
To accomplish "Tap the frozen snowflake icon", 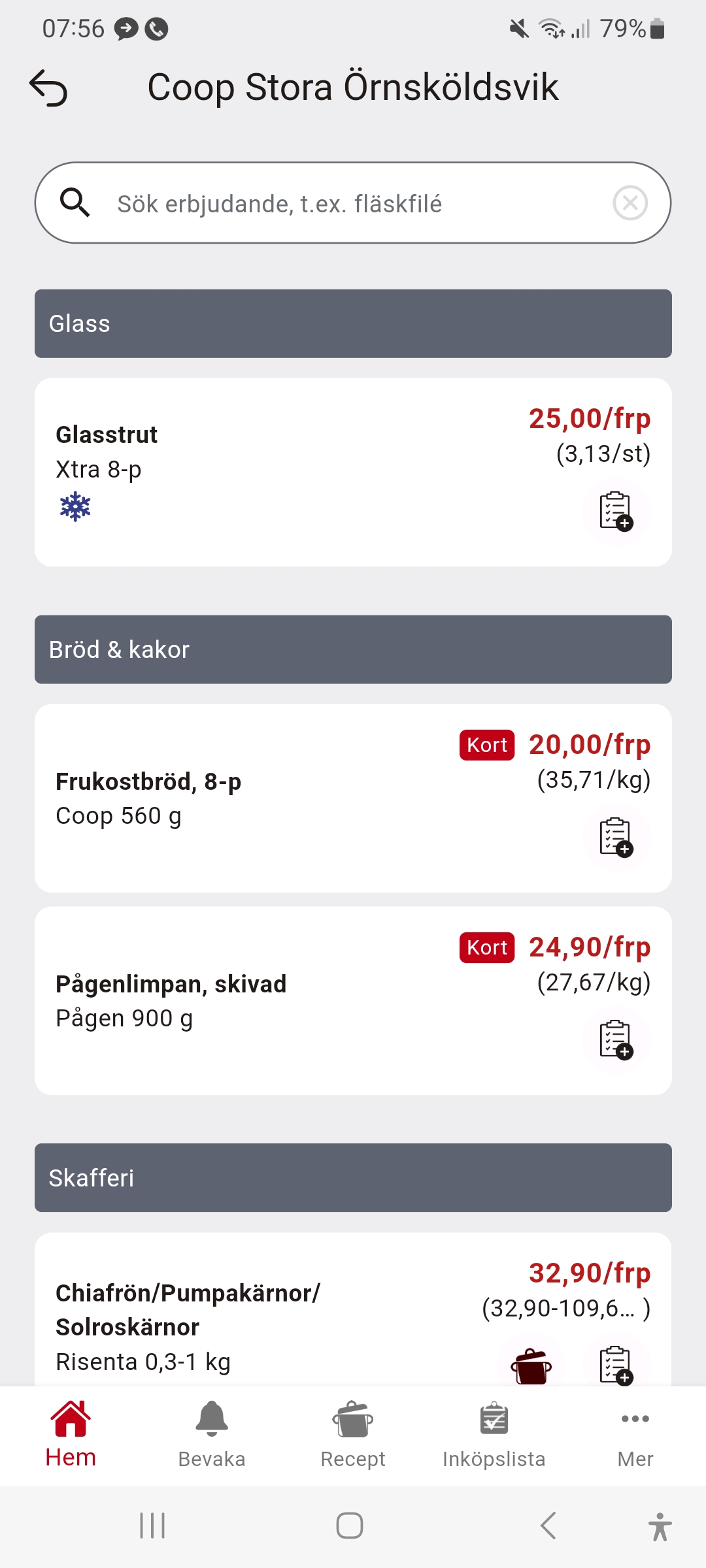I will pos(75,507).
